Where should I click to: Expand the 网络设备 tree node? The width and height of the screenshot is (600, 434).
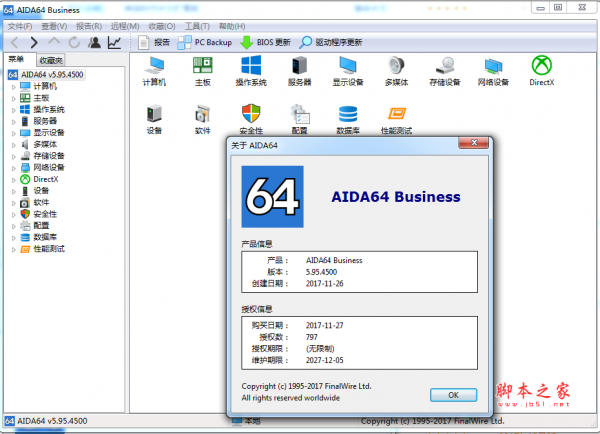click(x=13, y=168)
